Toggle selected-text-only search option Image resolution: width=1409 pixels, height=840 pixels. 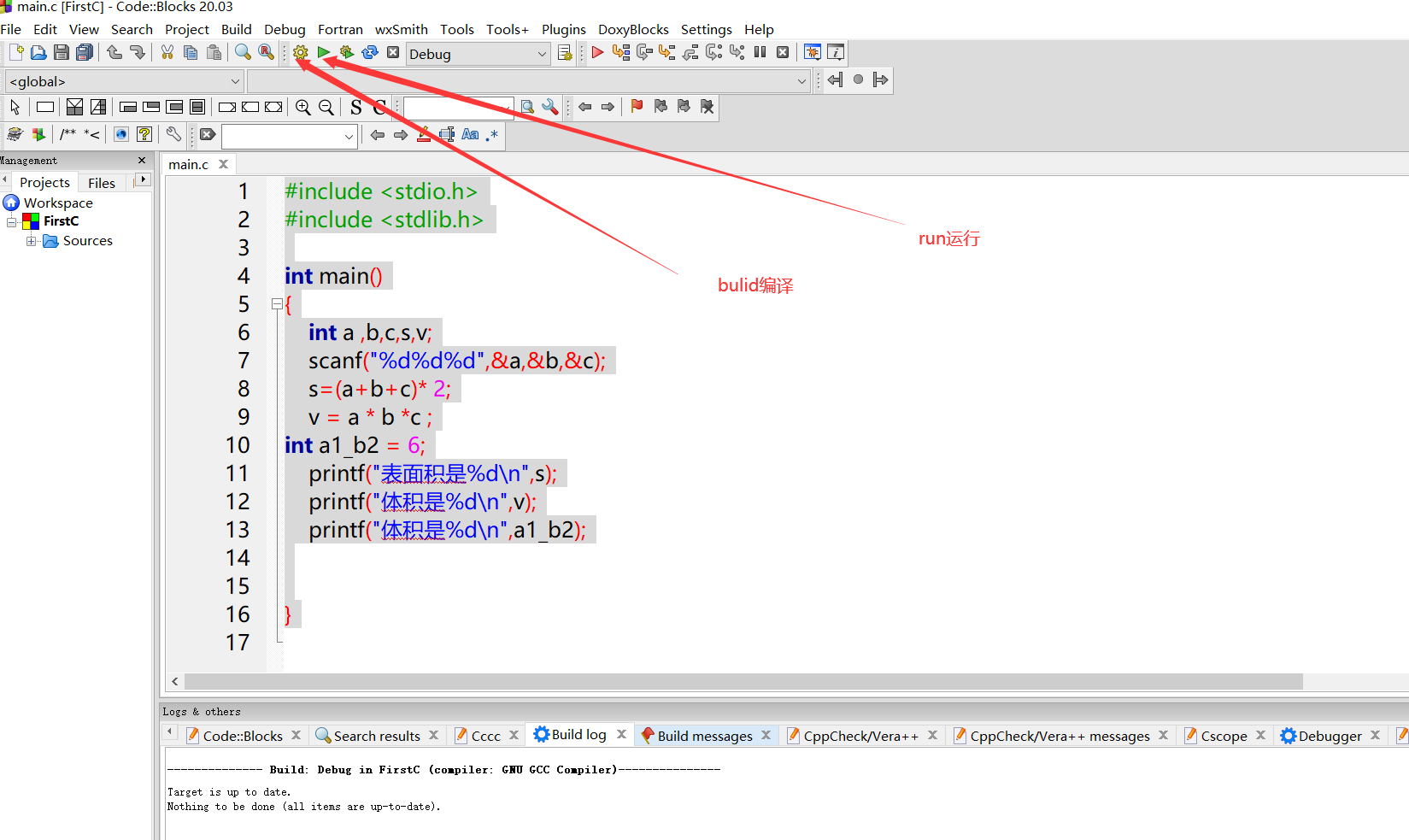click(x=447, y=135)
